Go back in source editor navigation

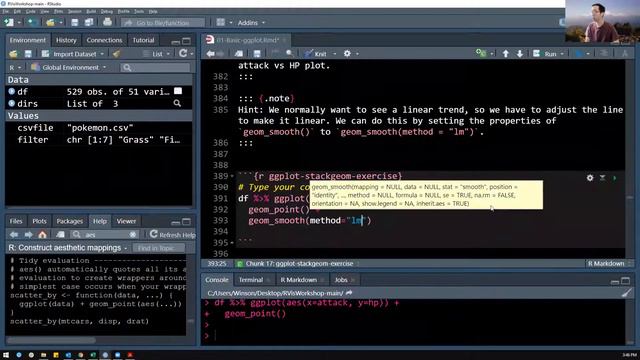[x=210, y=53]
